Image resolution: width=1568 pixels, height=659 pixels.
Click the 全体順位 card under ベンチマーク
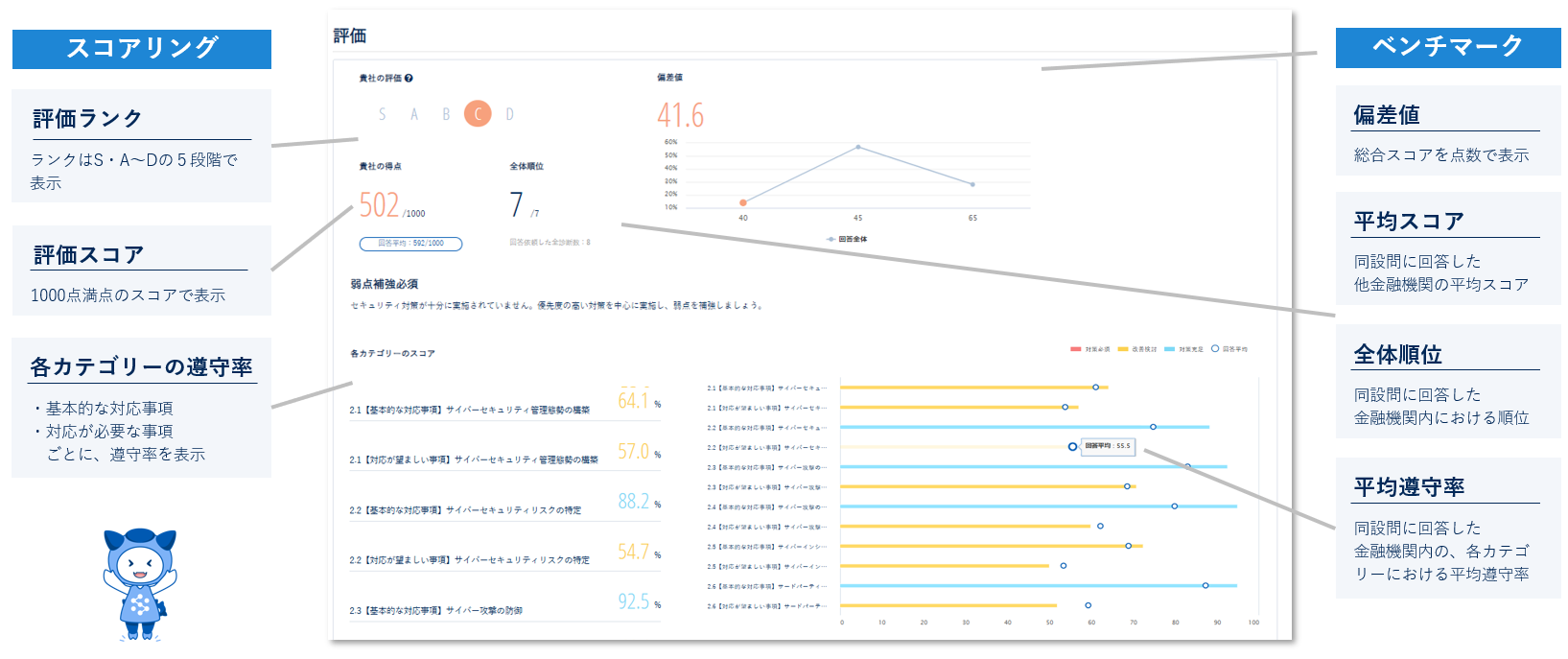(x=1448, y=382)
